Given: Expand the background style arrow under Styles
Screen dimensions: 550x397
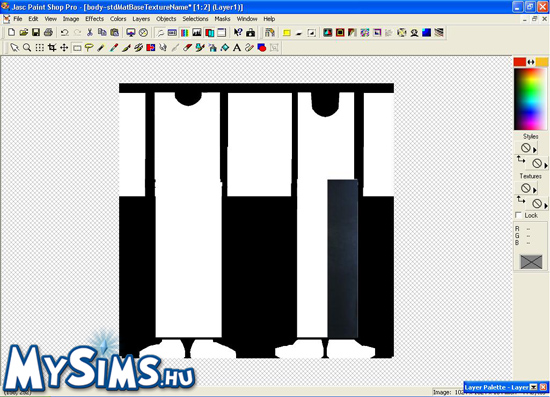Looking at the screenshot, I should coord(546,165).
